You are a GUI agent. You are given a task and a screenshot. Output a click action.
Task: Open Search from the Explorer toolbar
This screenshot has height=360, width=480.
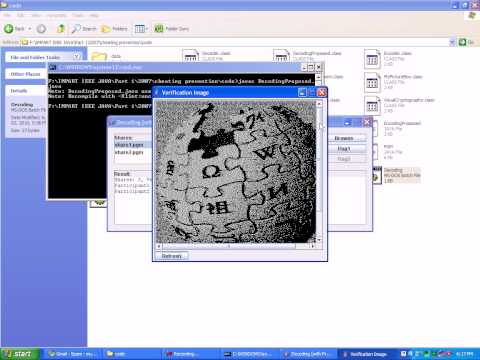pos(84,29)
